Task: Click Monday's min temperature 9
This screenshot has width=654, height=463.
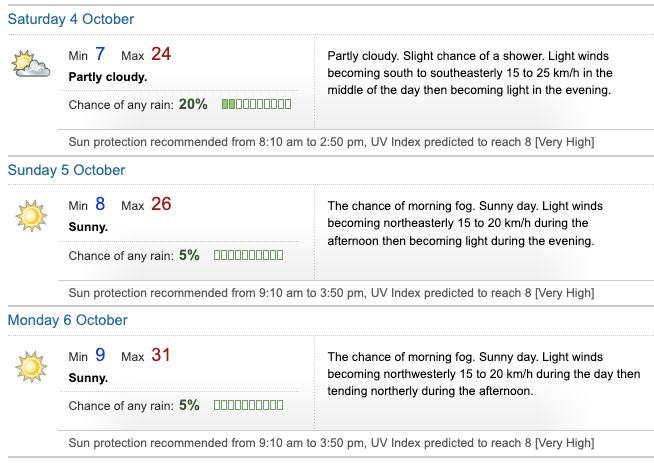Action: tap(100, 355)
